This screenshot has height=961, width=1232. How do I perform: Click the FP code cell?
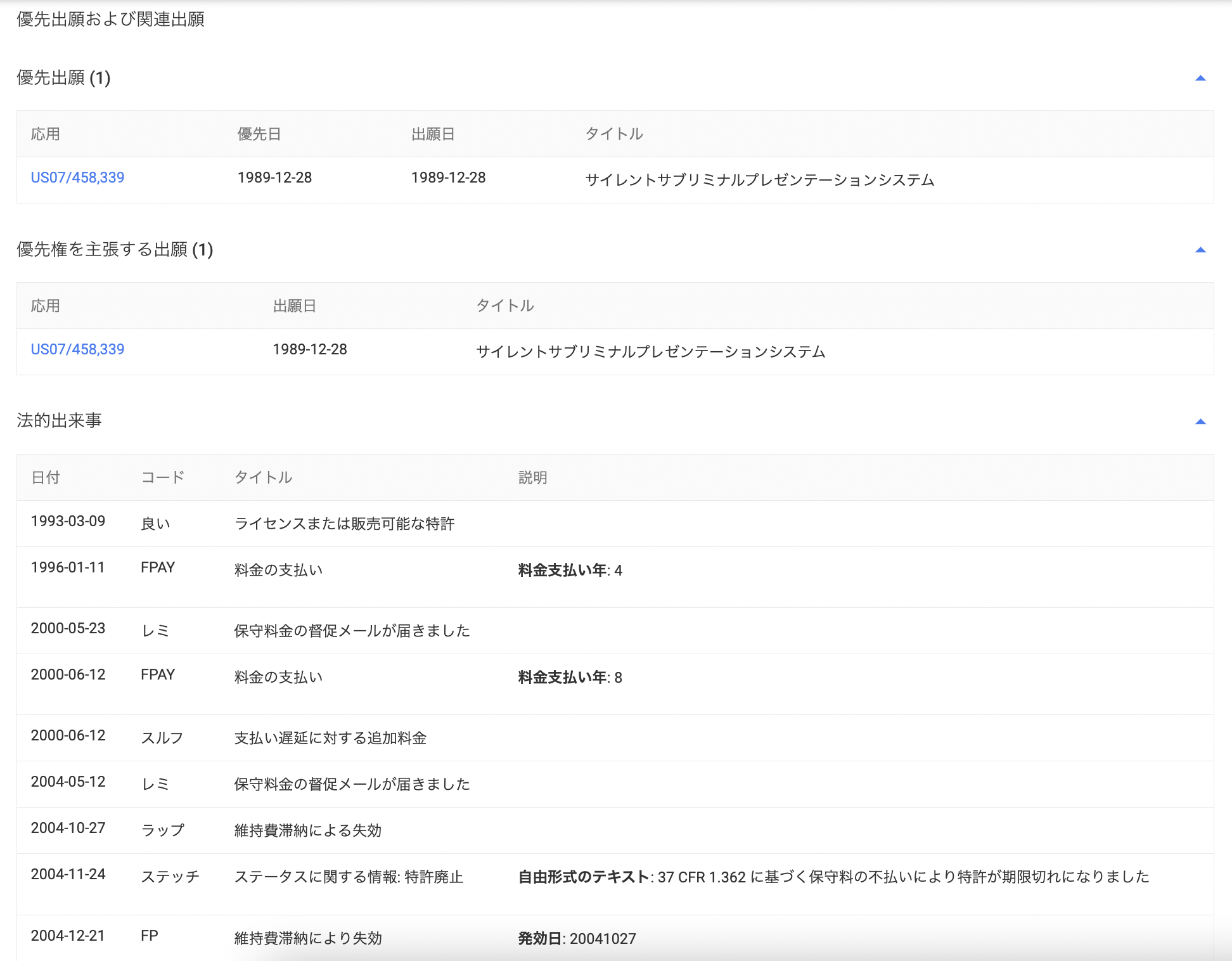click(x=150, y=936)
